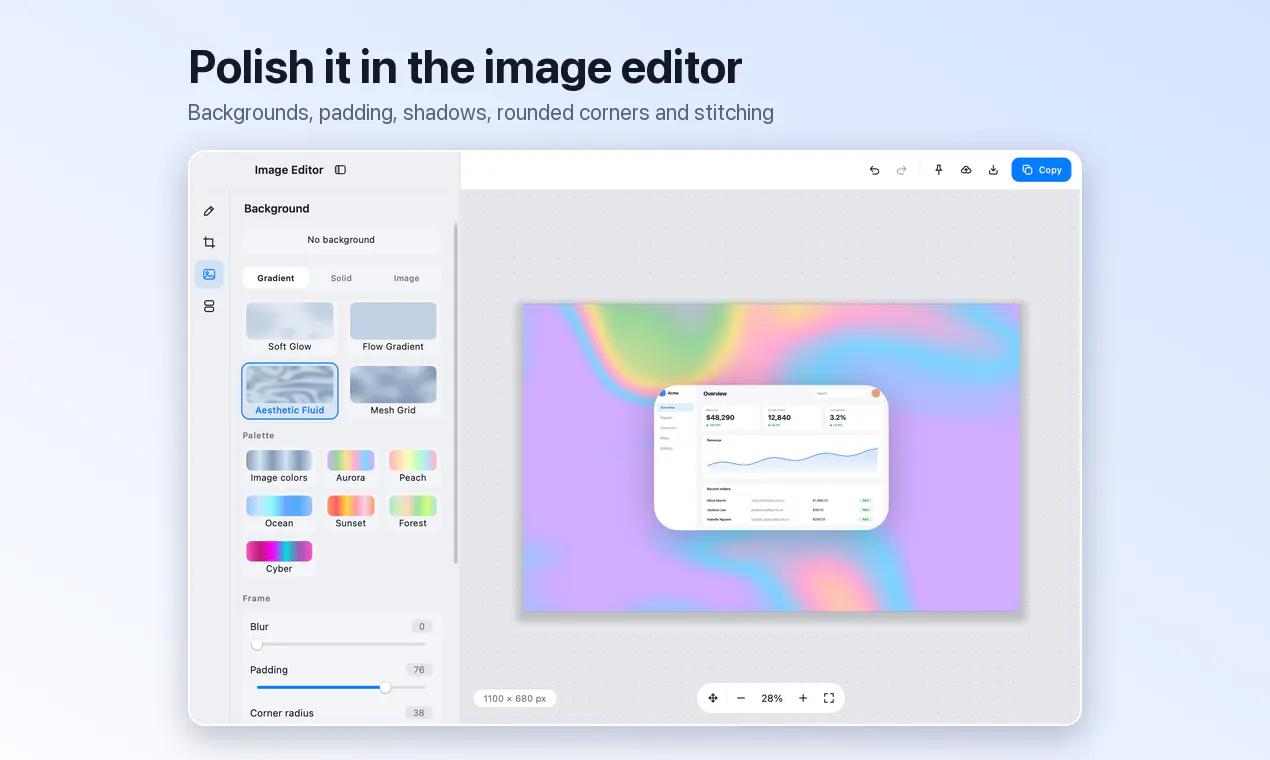1270x760 pixels.
Task: Click the Background section heading
Action: pyautogui.click(x=277, y=209)
